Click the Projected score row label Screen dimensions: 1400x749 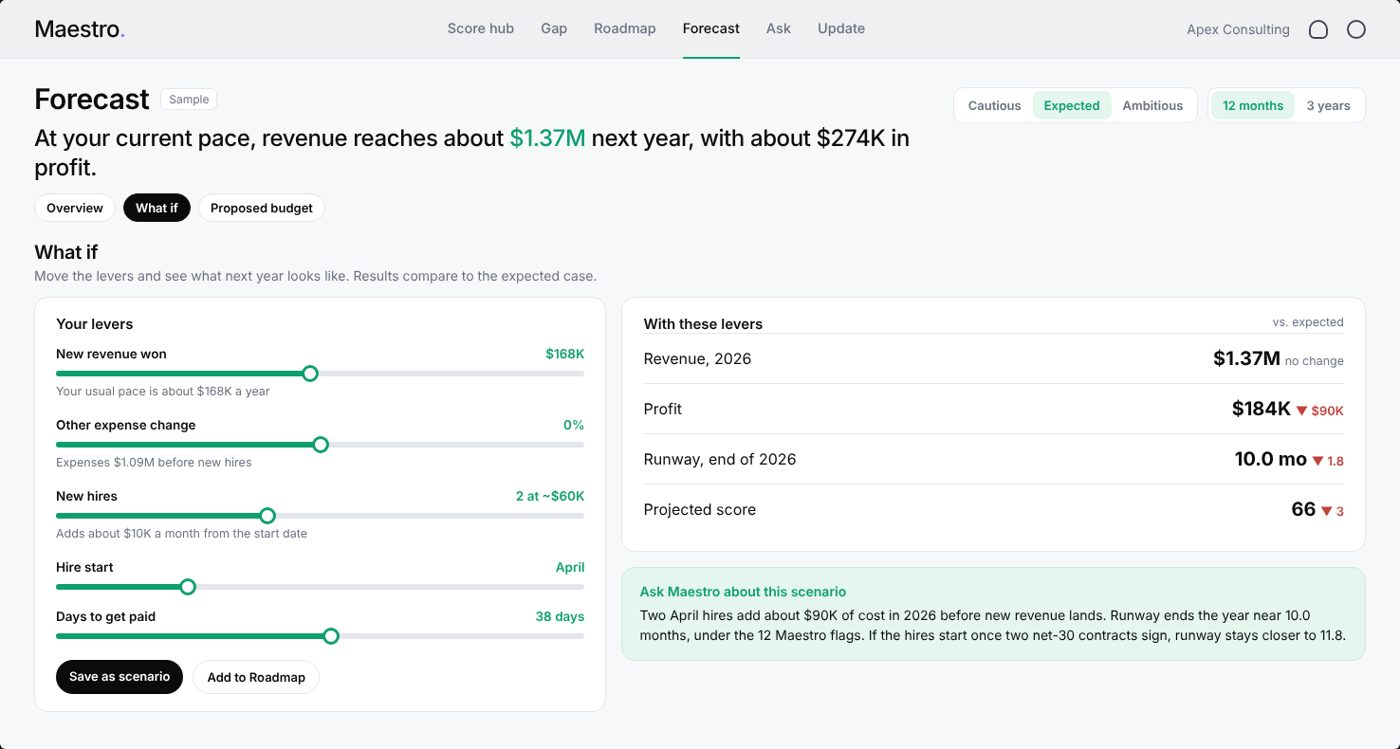point(700,509)
